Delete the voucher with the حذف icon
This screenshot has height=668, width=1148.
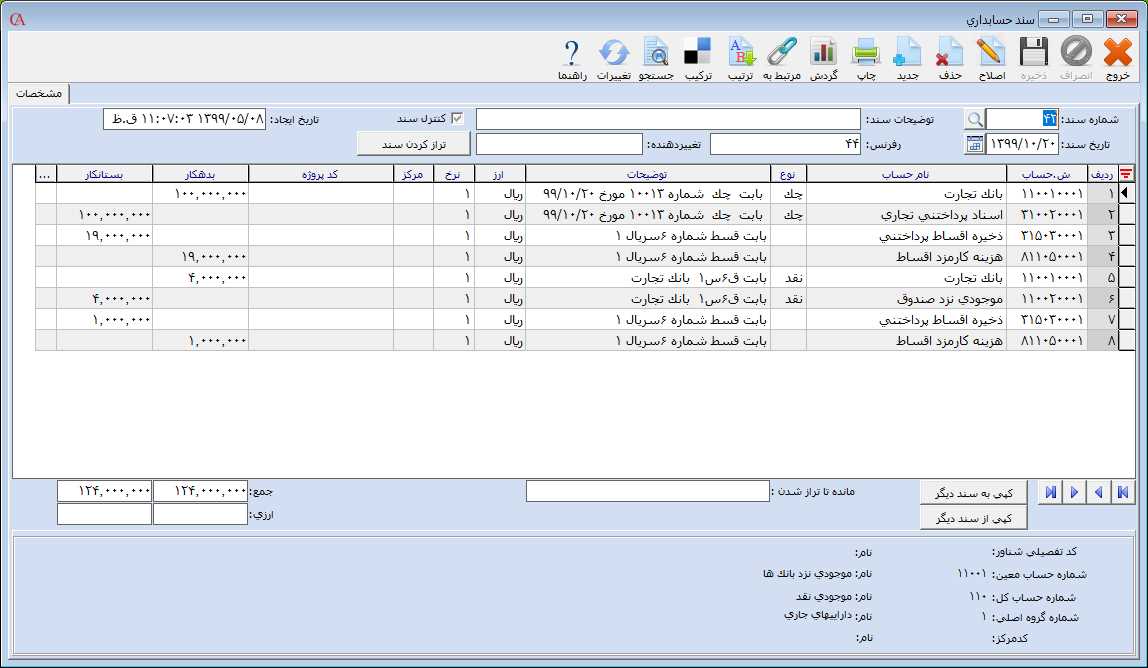pyautogui.click(x=949, y=54)
